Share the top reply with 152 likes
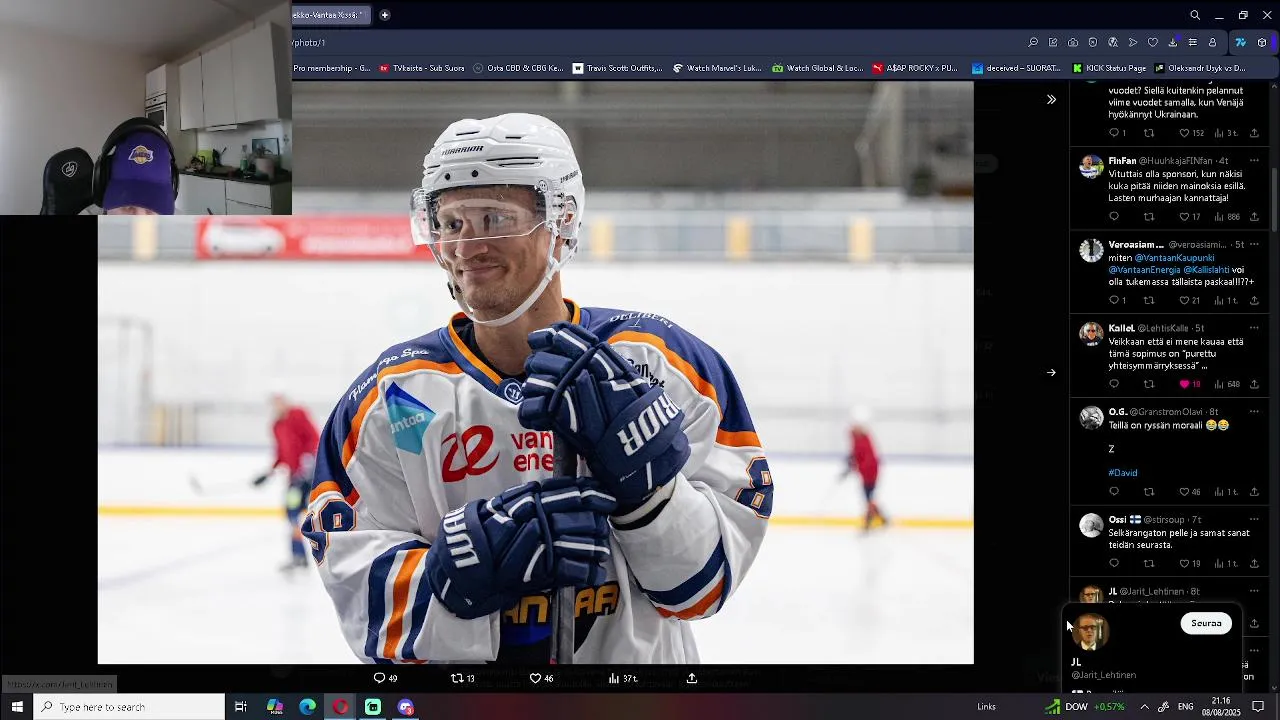Viewport: 1280px width, 720px height. [1254, 133]
